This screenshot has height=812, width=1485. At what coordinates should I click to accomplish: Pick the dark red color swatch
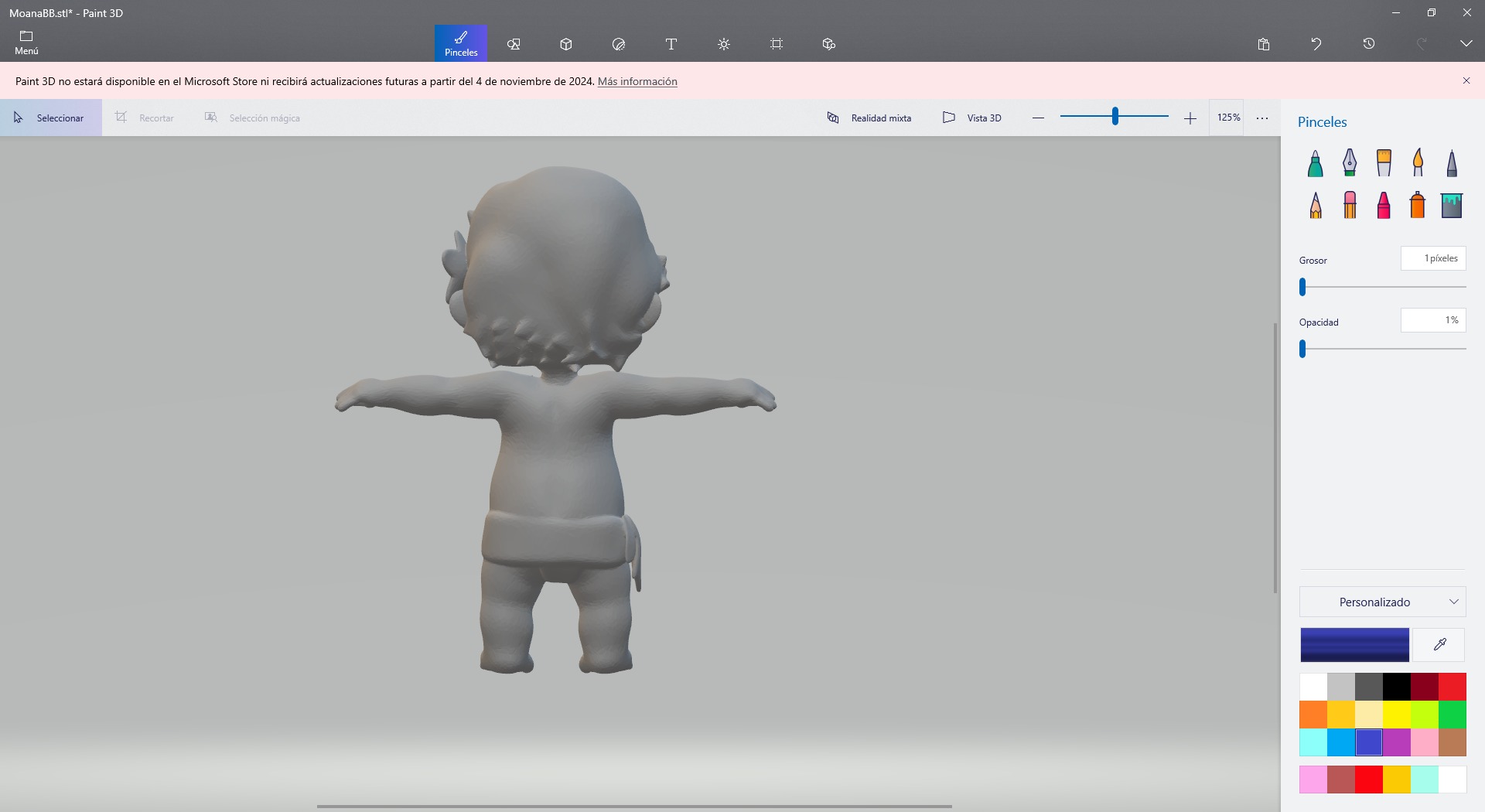1425,687
